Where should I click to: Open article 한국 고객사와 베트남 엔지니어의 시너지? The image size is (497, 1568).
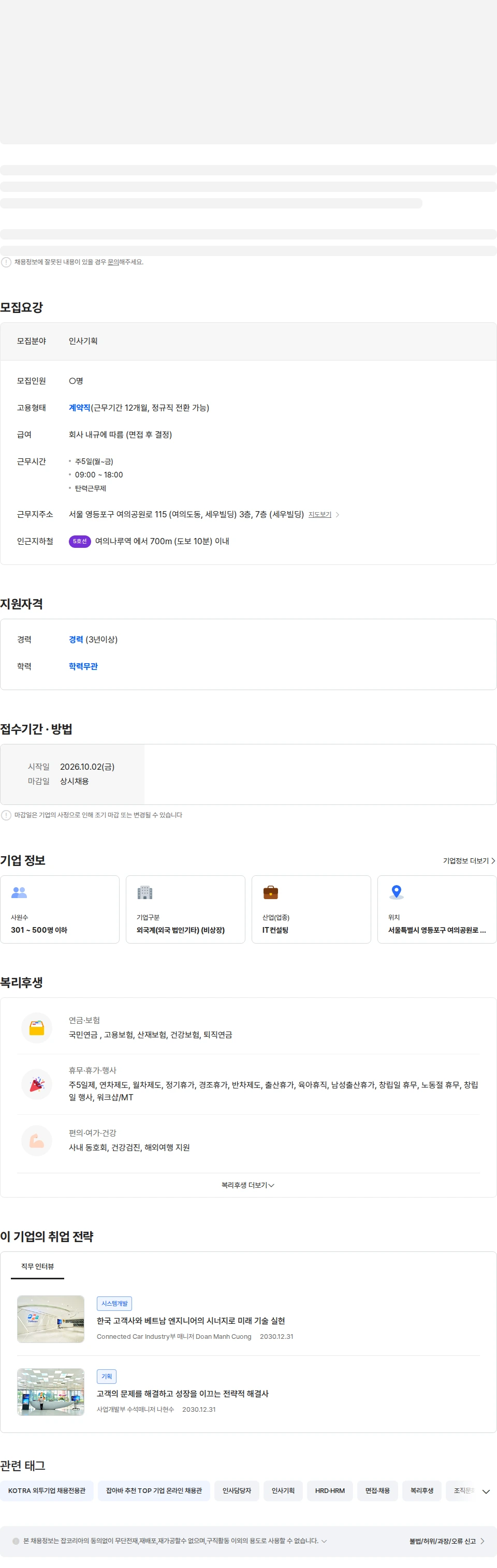coord(191,1320)
